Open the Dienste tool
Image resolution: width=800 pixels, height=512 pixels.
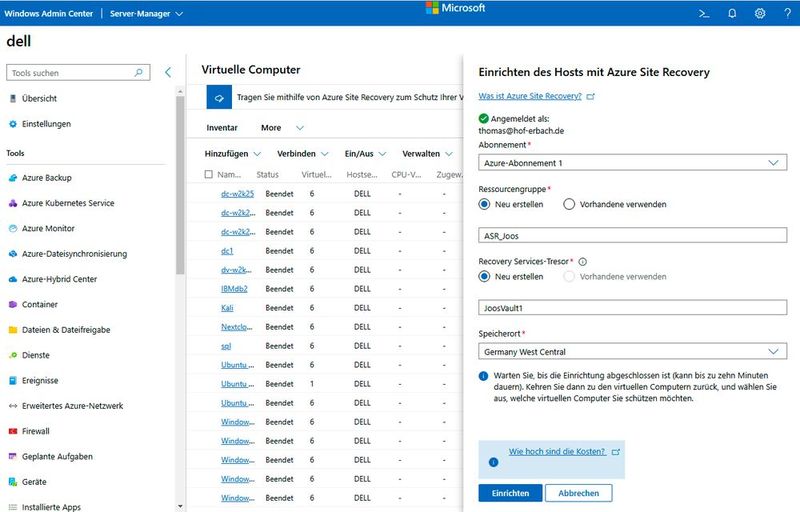tap(36, 355)
